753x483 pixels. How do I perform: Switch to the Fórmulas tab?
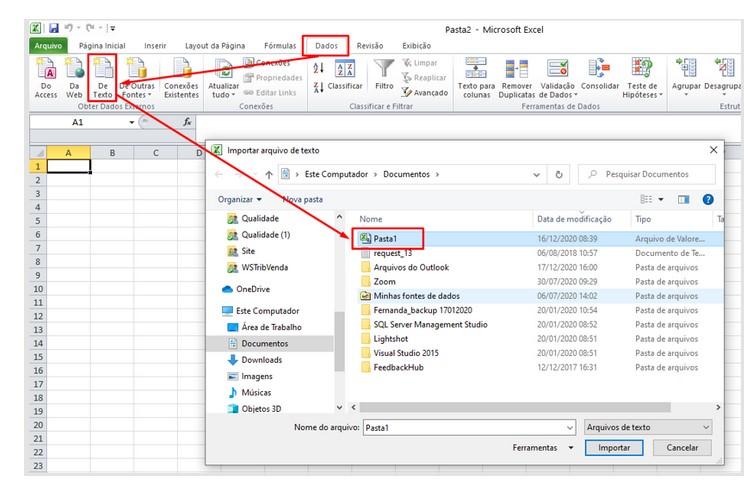click(280, 46)
